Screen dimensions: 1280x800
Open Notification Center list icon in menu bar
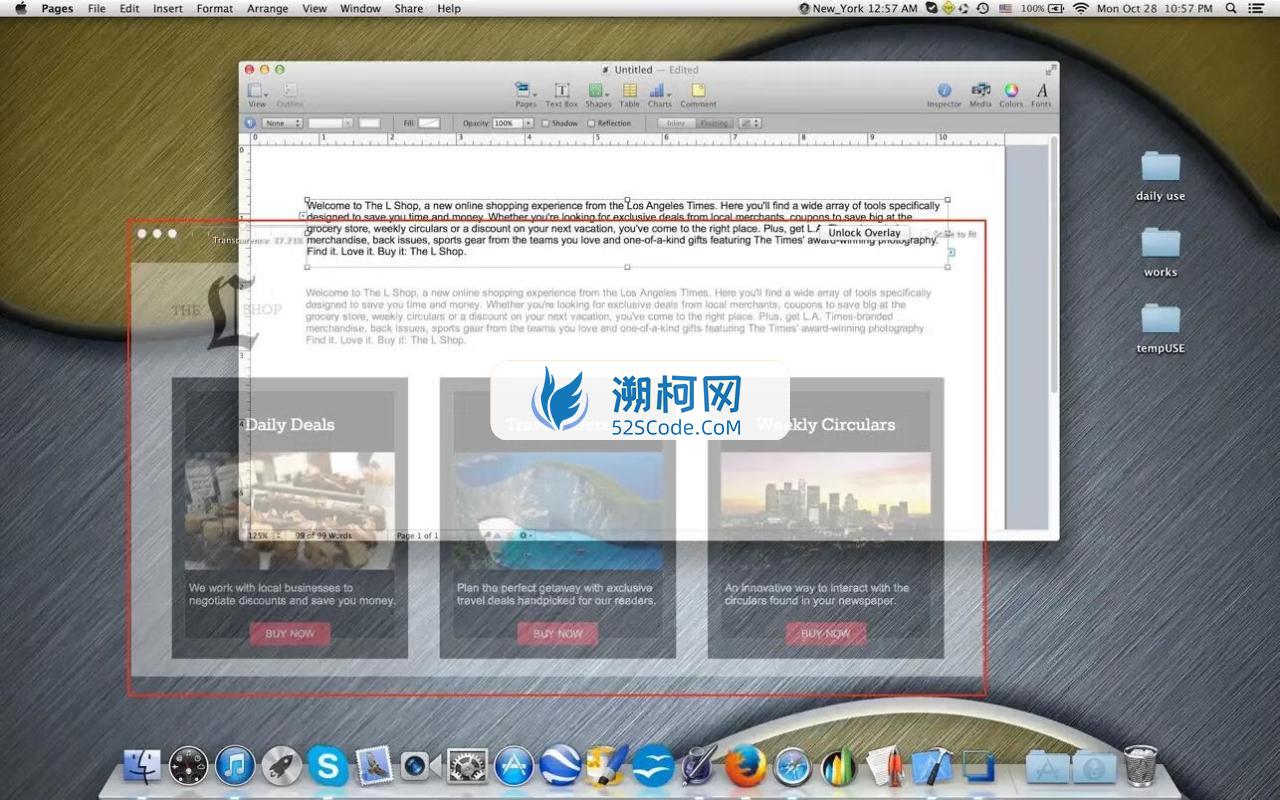[x=1256, y=8]
